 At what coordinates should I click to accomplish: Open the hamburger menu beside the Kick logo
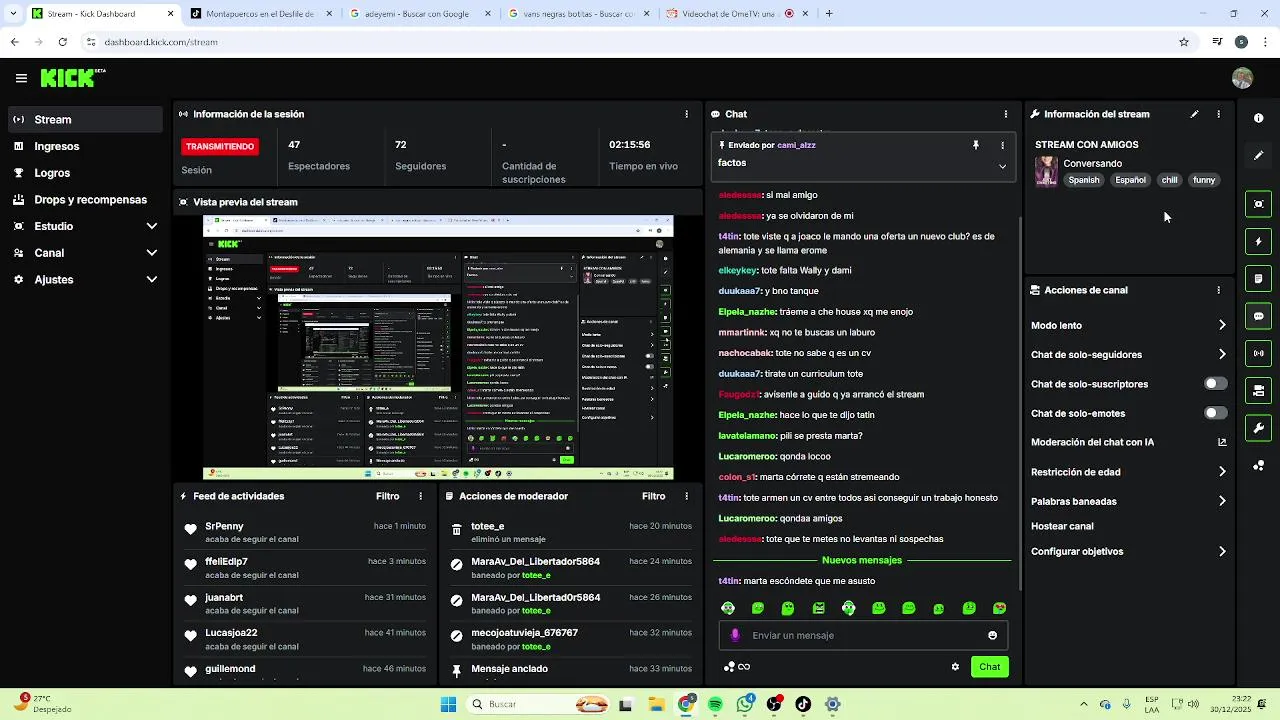point(21,78)
